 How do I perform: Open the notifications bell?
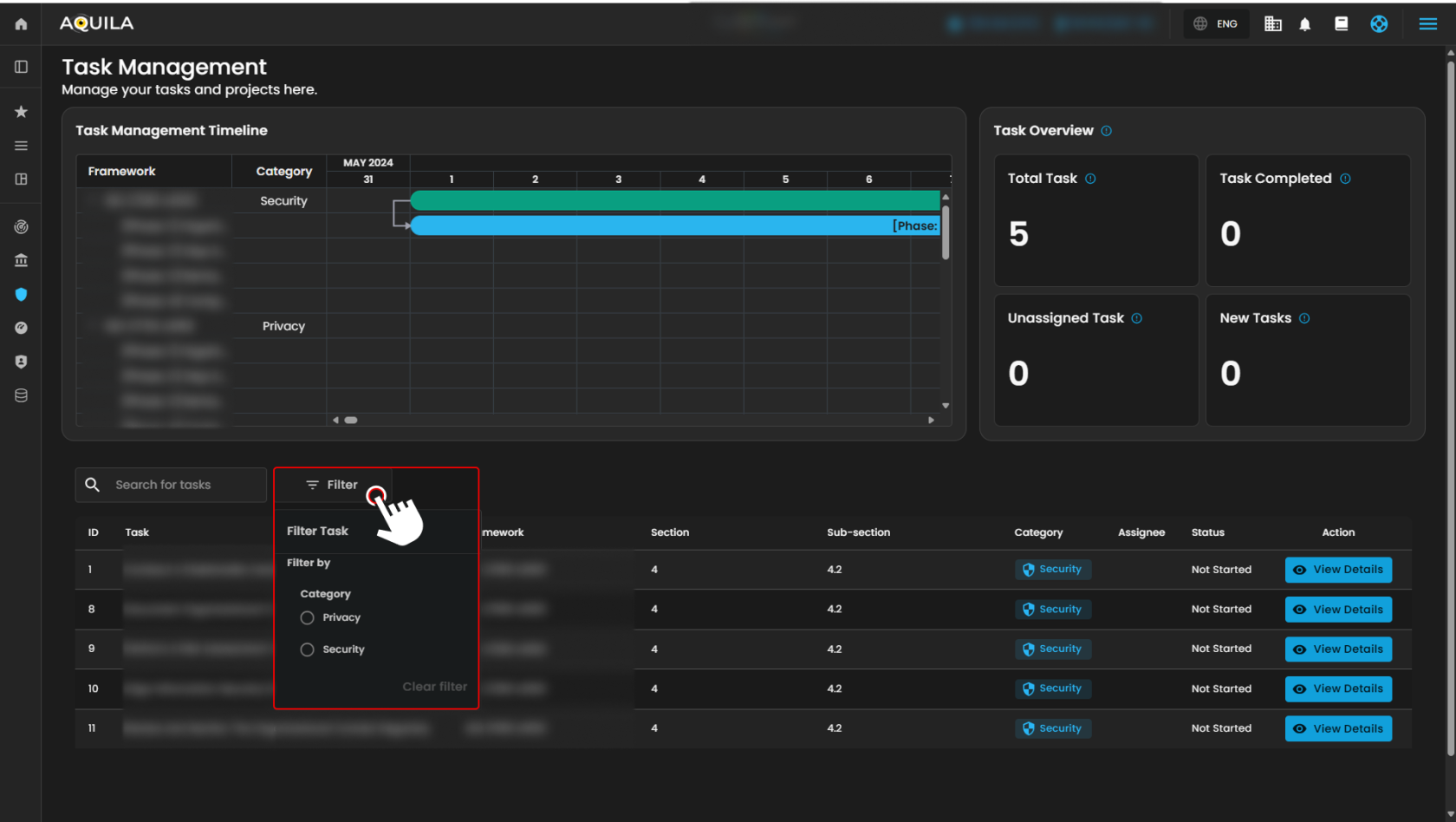coord(1304,24)
